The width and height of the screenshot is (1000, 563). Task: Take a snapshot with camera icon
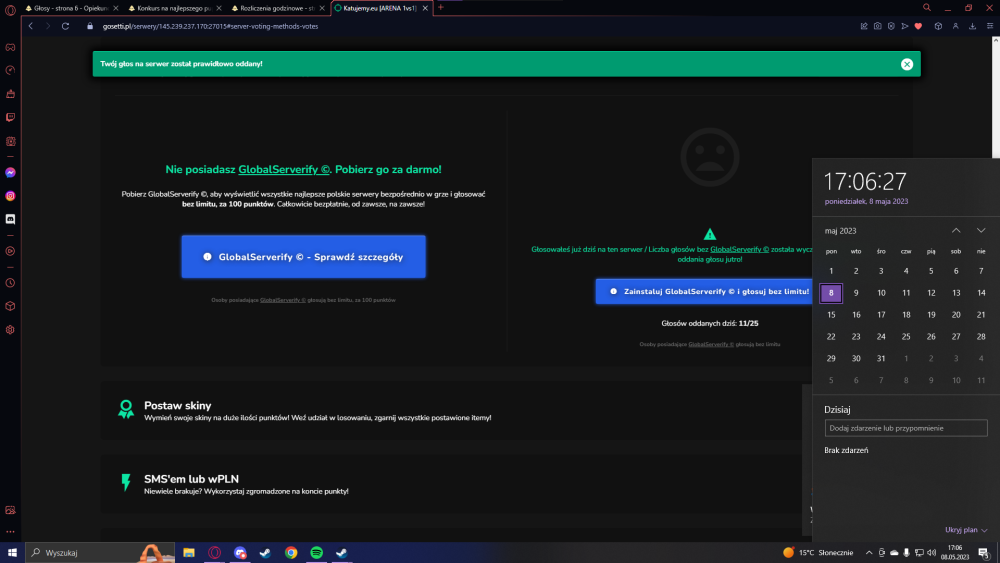(878, 26)
